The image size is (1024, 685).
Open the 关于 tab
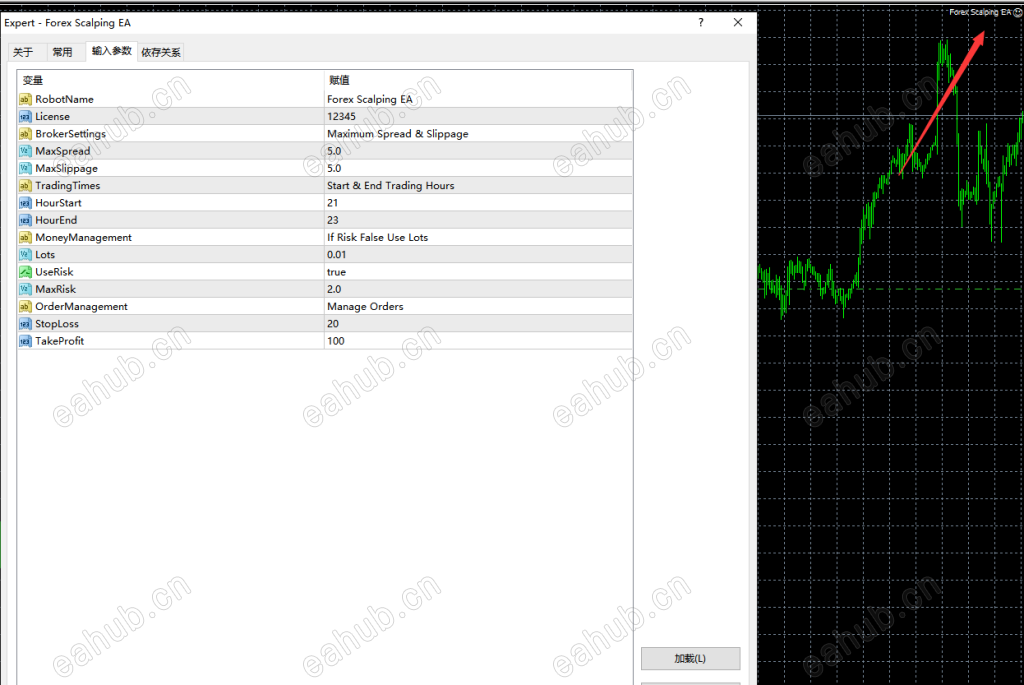click(23, 52)
